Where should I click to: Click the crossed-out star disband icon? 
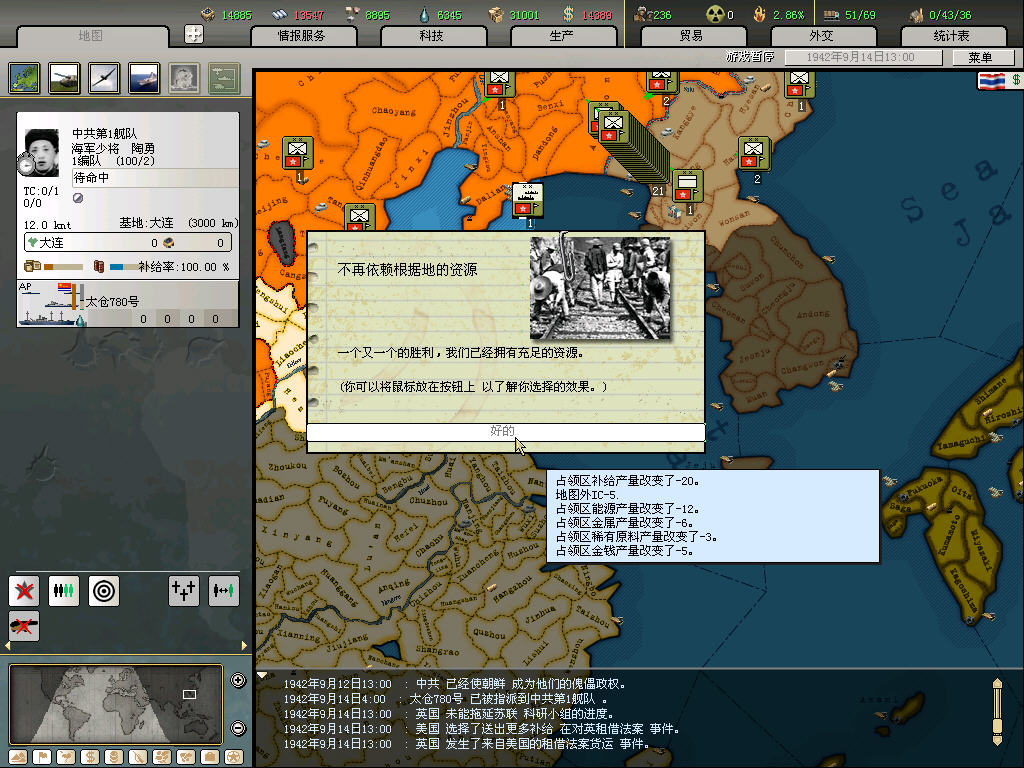pyautogui.click(x=24, y=590)
